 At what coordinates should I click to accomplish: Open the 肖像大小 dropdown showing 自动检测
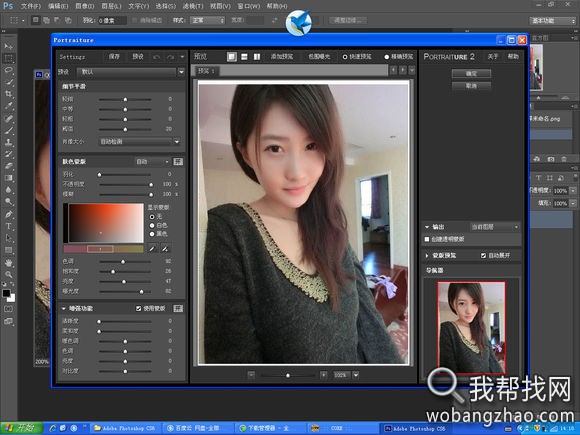click(140, 141)
